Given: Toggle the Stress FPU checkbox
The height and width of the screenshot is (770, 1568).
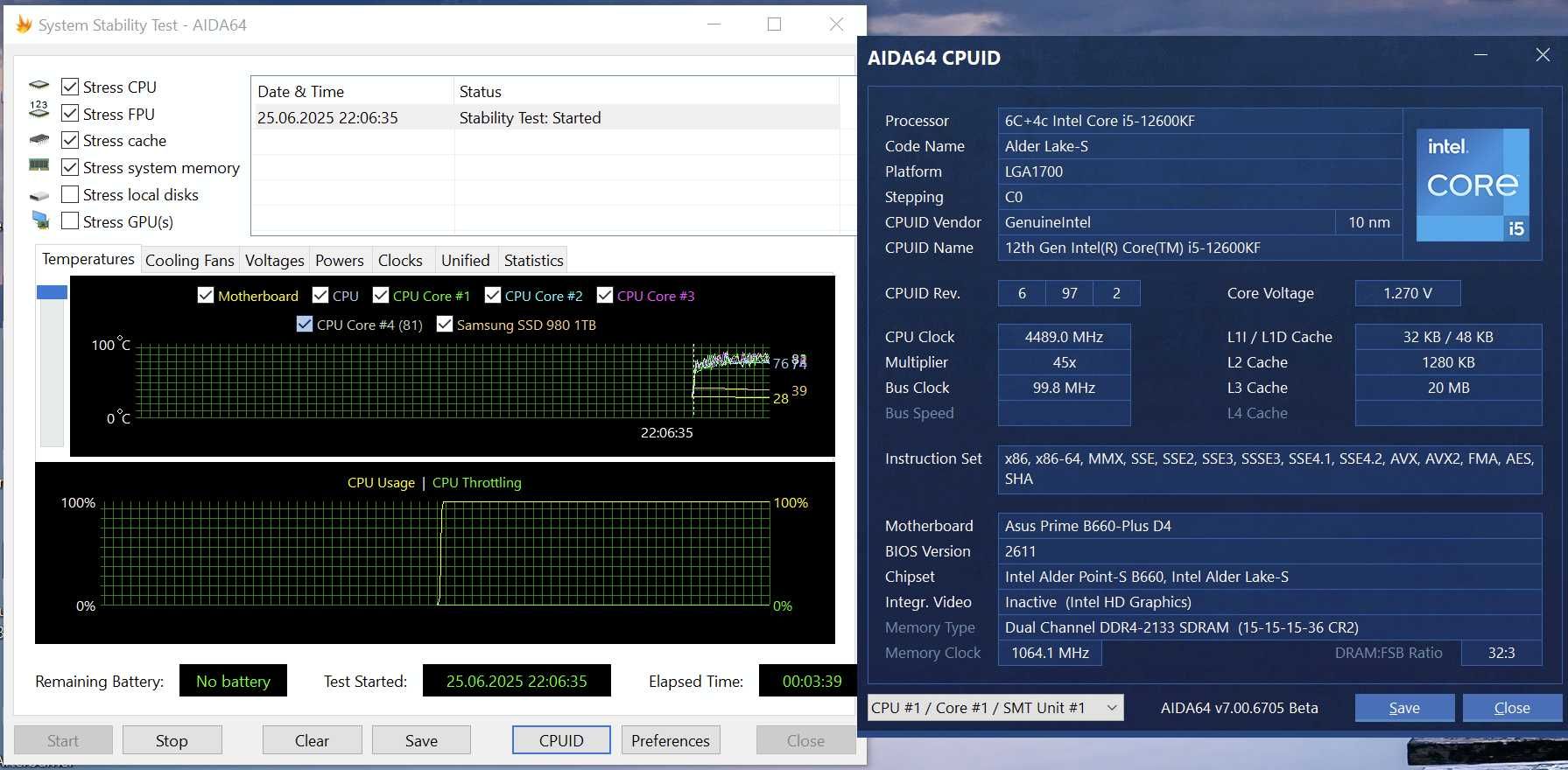Looking at the screenshot, I should point(70,114).
